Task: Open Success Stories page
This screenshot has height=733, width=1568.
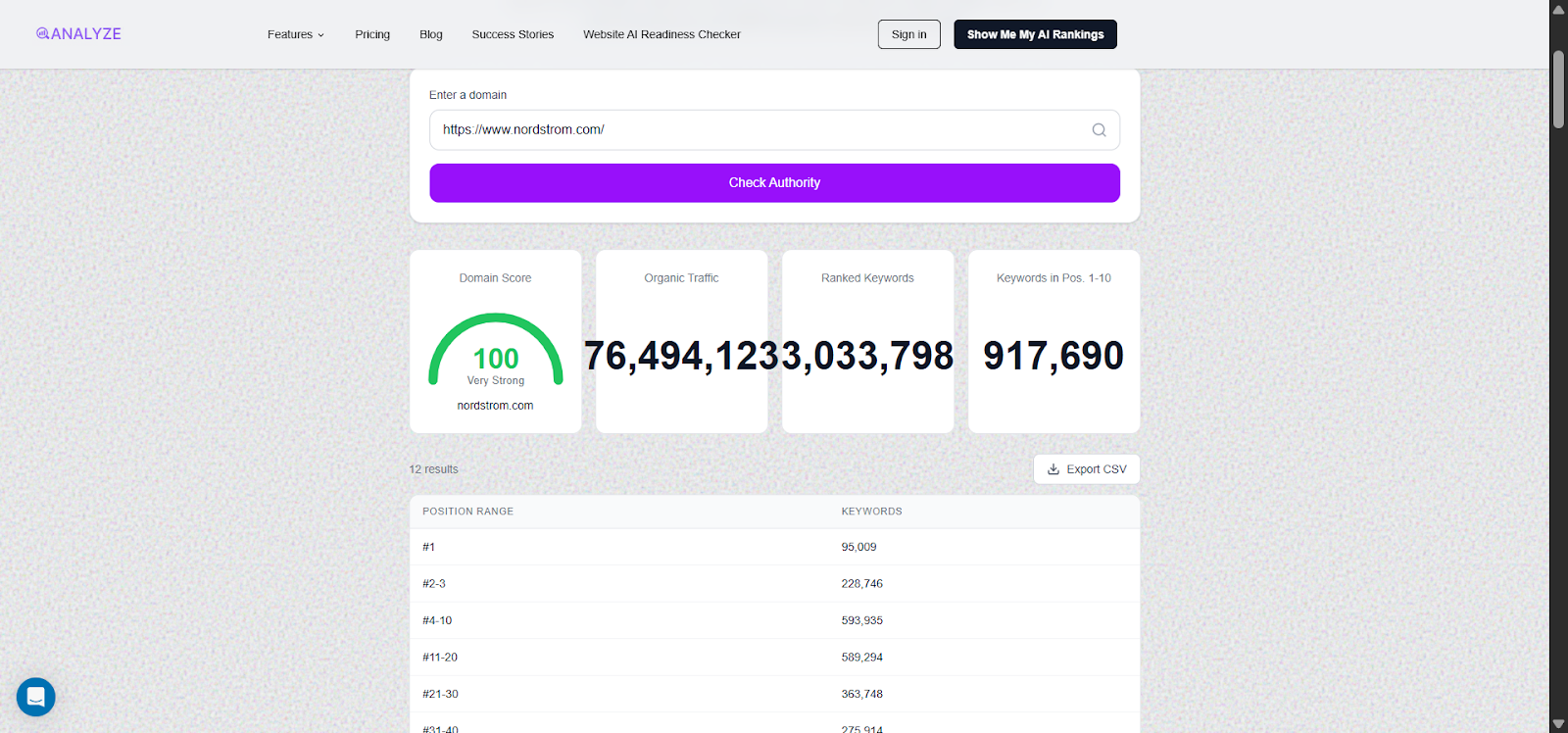Action: [x=513, y=34]
